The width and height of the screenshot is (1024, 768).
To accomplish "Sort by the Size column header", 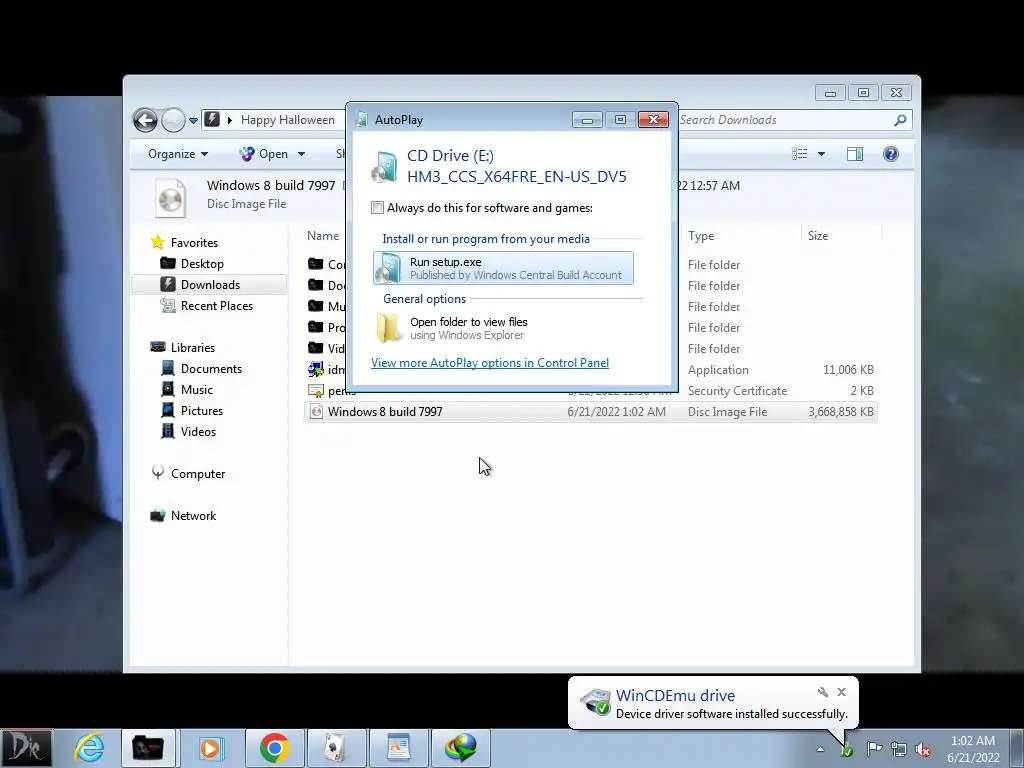I will [x=818, y=236].
